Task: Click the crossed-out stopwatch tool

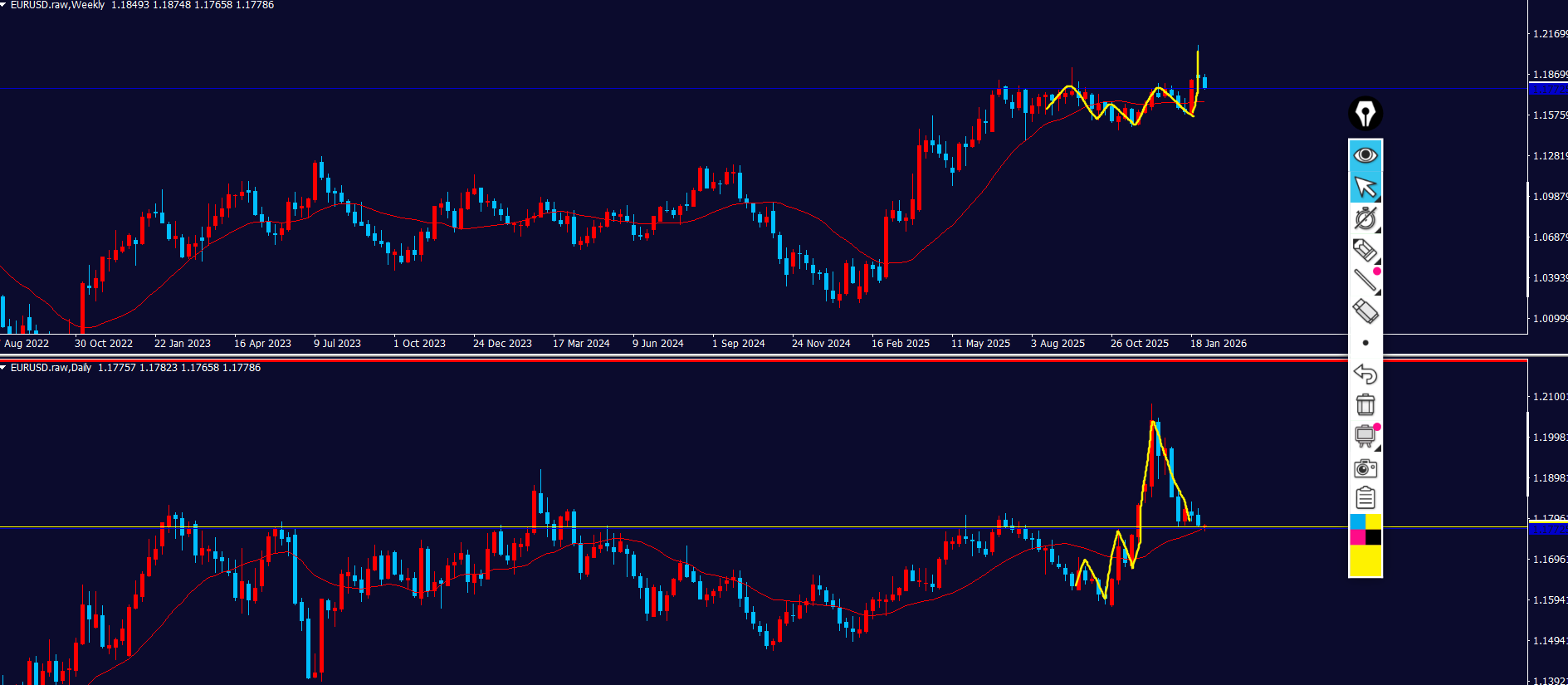Action: tap(1365, 218)
